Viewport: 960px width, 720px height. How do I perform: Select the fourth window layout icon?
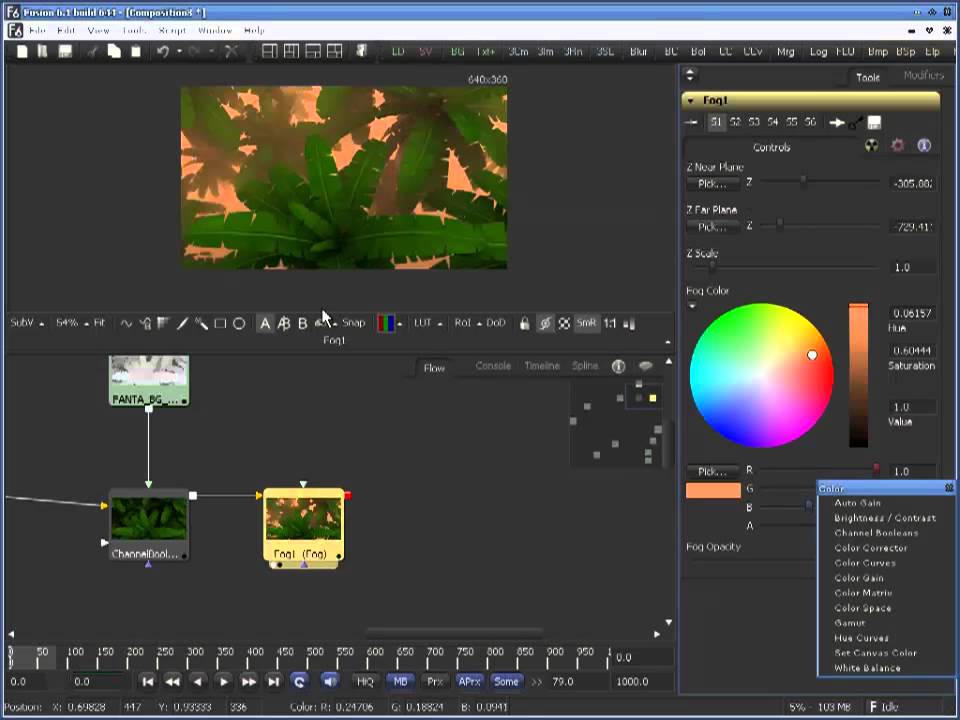(x=334, y=51)
